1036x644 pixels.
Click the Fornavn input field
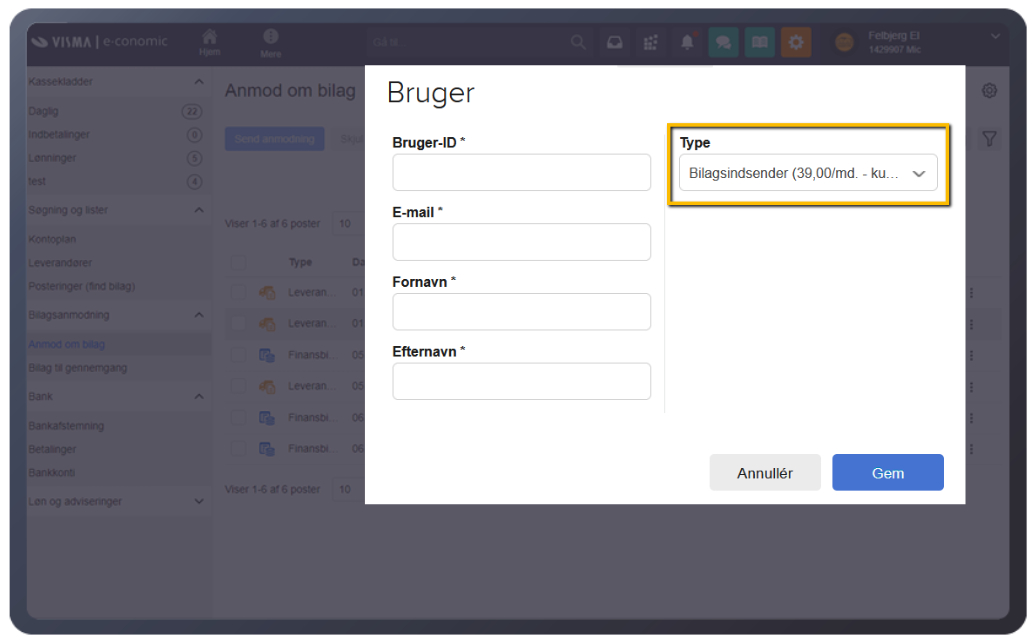point(521,312)
